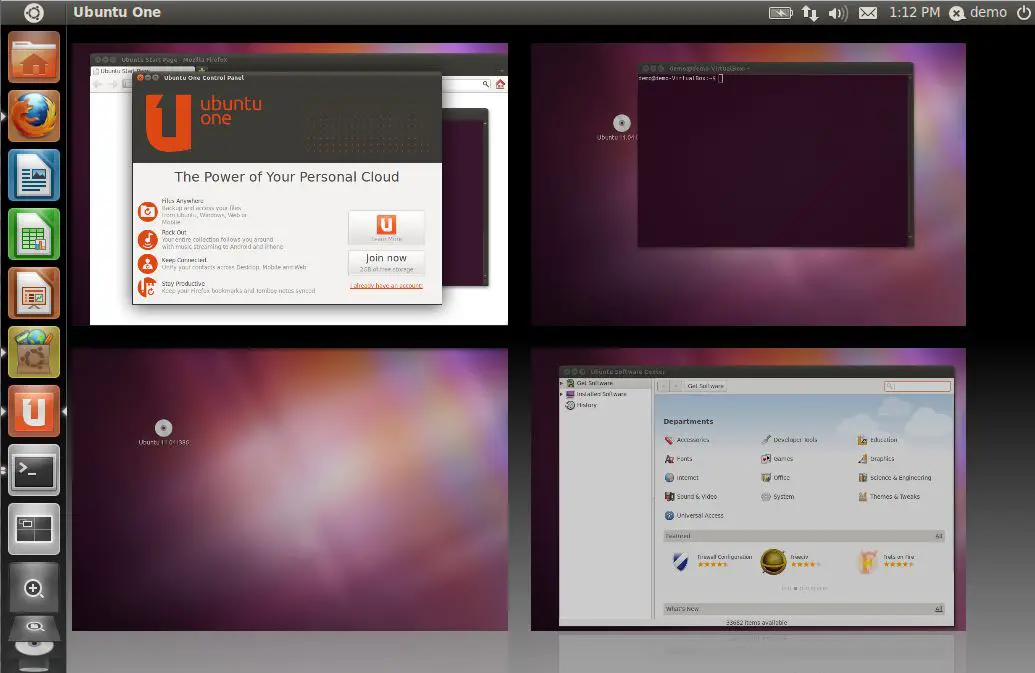Open the messaging envelope menu
This screenshot has height=673, width=1035.
tap(868, 13)
